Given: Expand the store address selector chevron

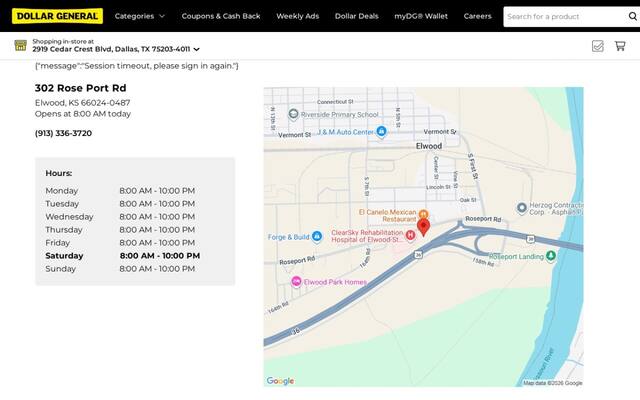Looking at the screenshot, I should 196,49.
